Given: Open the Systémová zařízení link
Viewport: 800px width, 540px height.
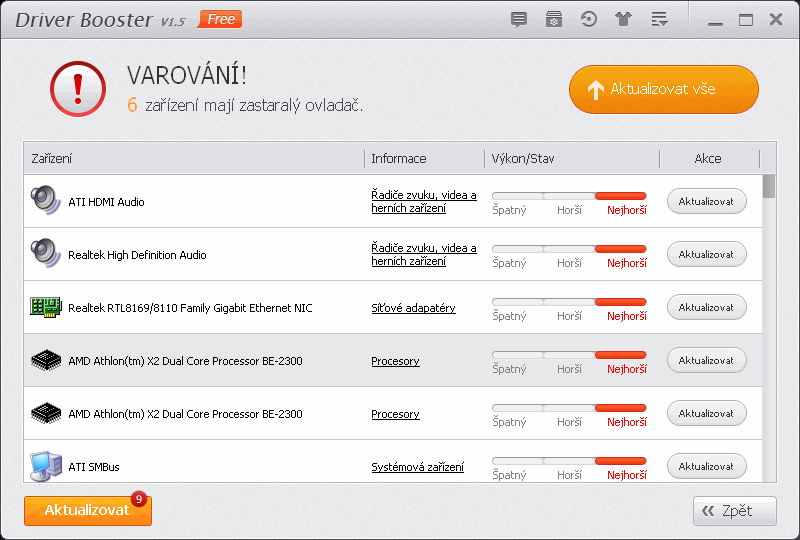Looking at the screenshot, I should click(x=417, y=467).
